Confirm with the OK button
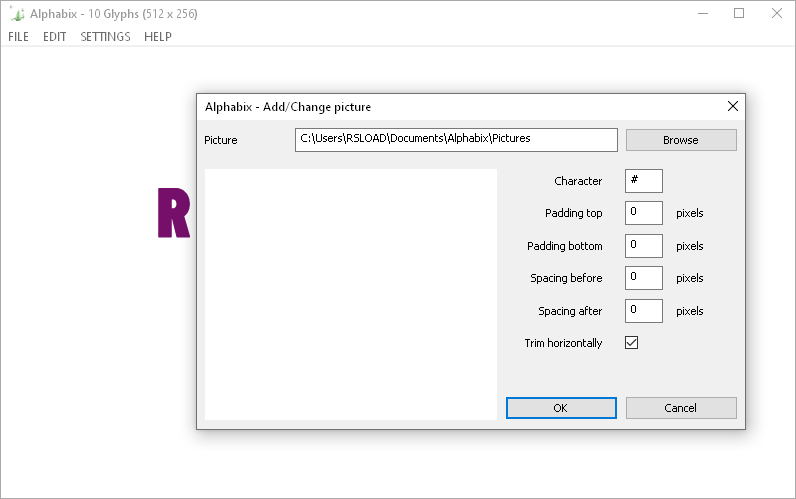The width and height of the screenshot is (796, 499). [561, 408]
